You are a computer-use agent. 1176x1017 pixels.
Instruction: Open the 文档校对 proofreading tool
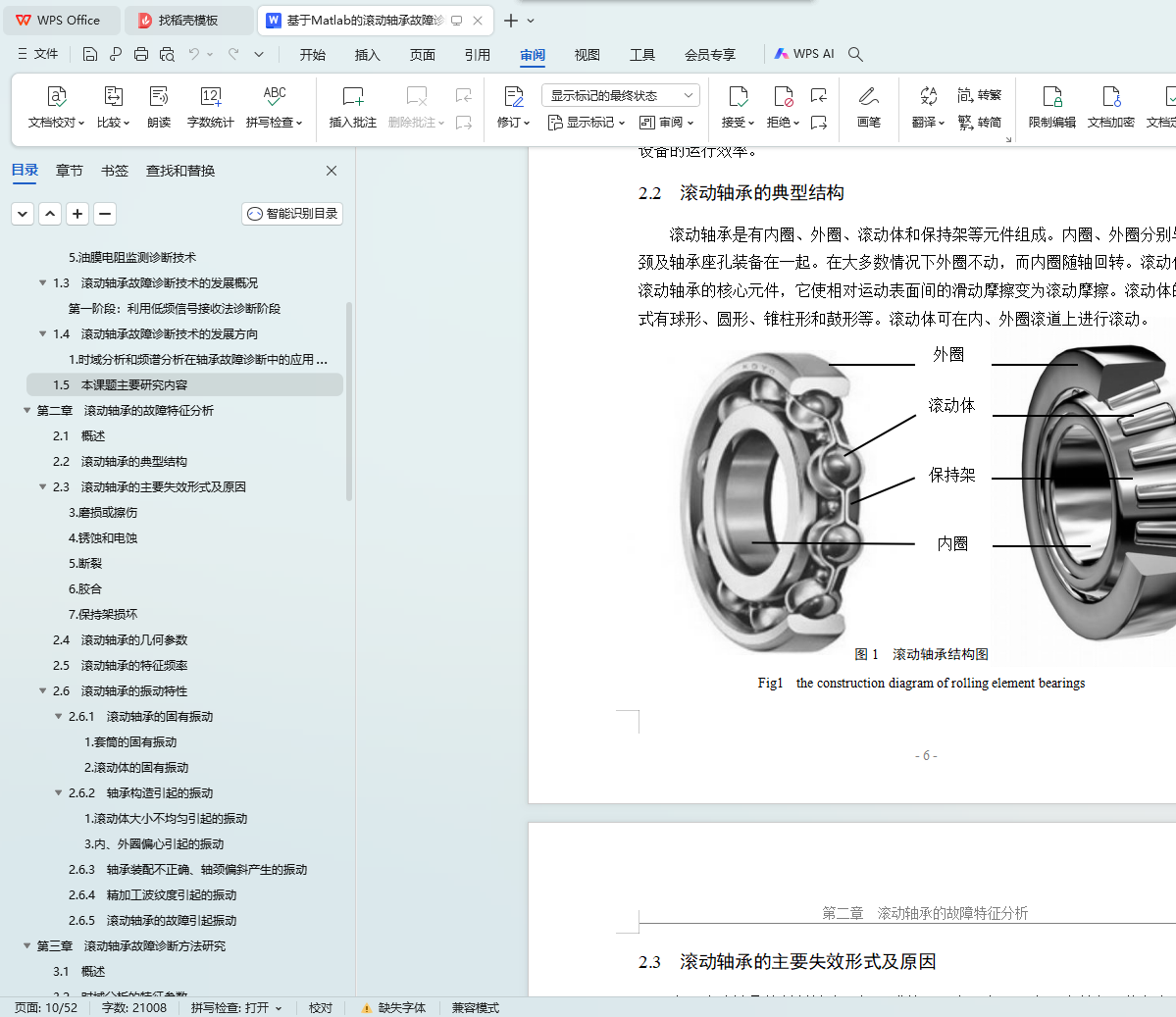56,107
